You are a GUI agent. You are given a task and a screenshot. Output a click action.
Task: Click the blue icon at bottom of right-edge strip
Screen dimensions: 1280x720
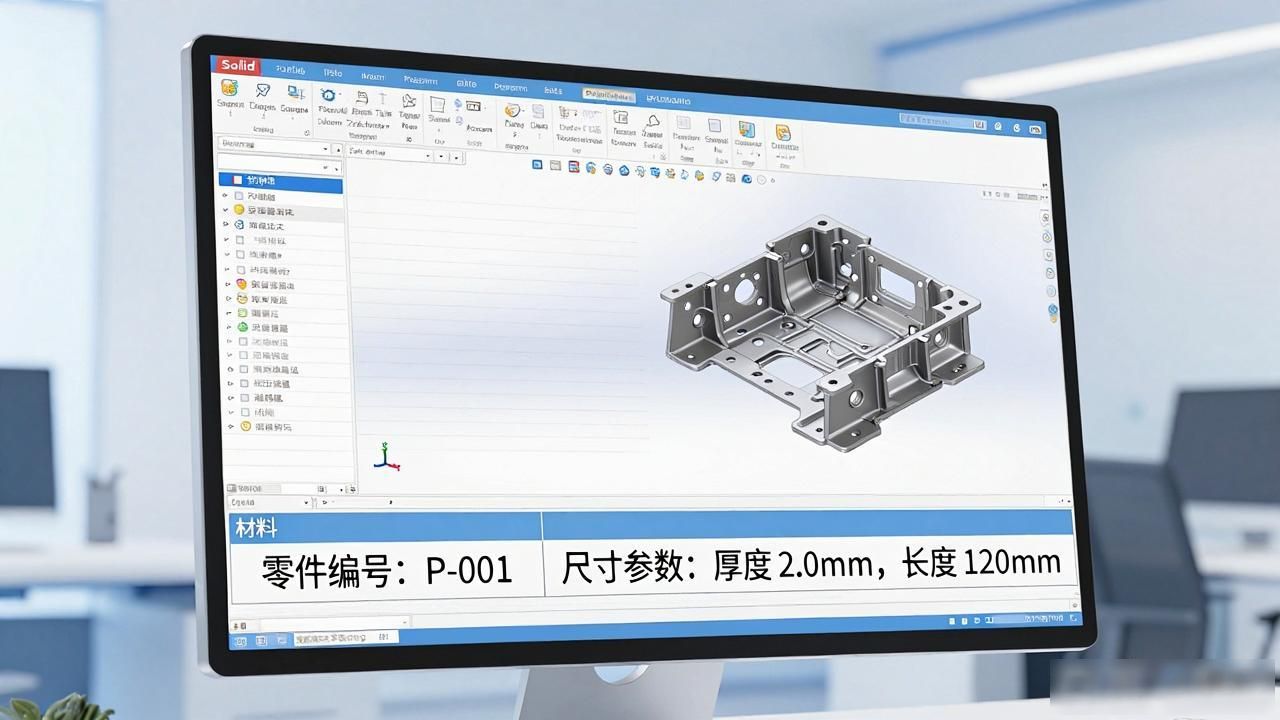(1053, 311)
